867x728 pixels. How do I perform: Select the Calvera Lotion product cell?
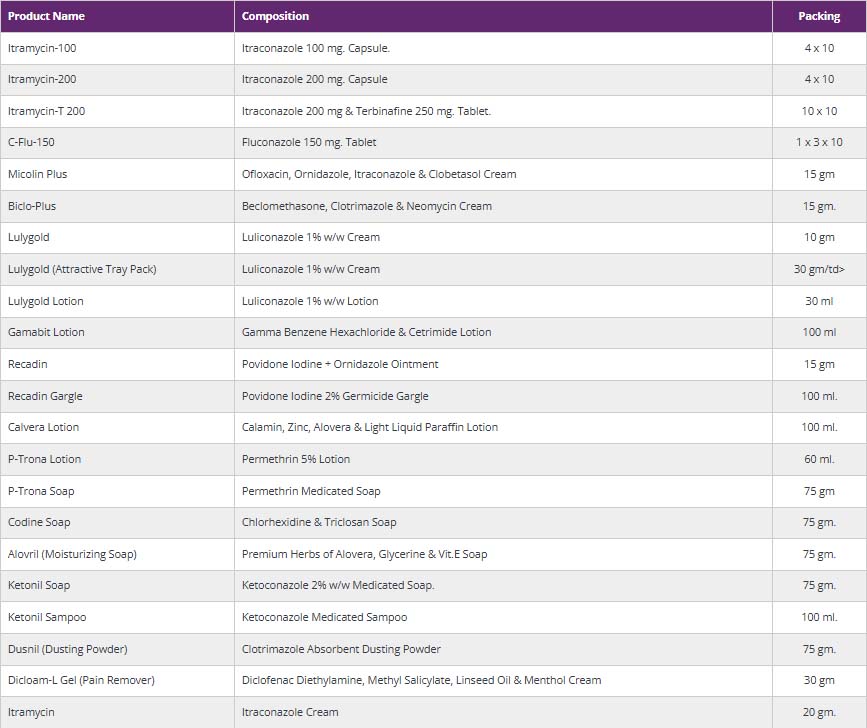tap(43, 427)
